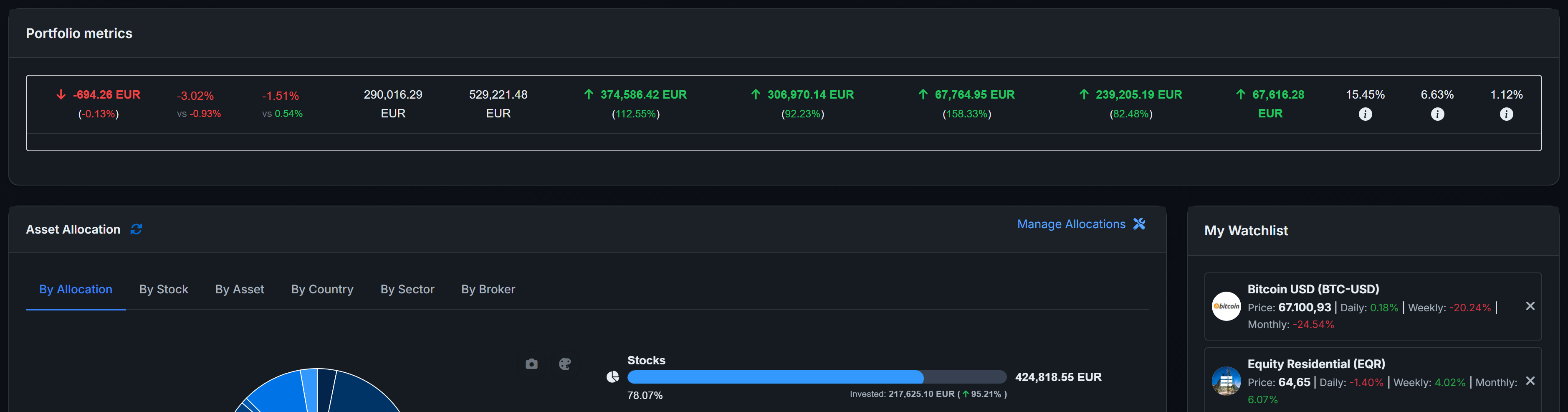This screenshot has height=412, width=1568.
Task: Open the Bitcoin USD (BTC-USD) title
Action: [x=1313, y=289]
